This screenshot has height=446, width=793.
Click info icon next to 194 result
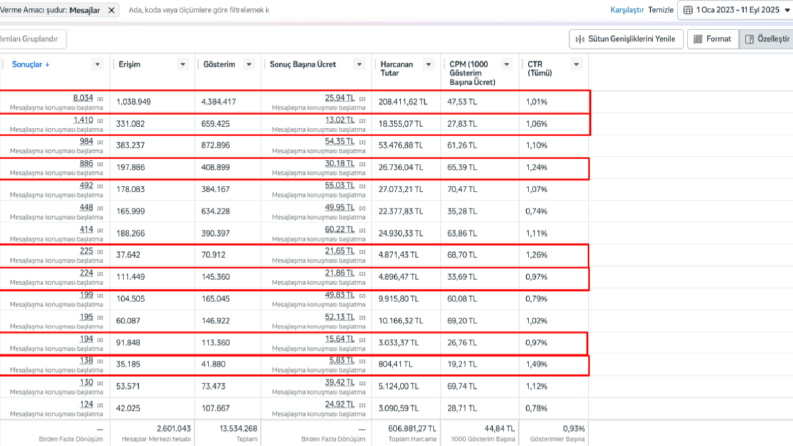pyautogui.click(x=100, y=340)
